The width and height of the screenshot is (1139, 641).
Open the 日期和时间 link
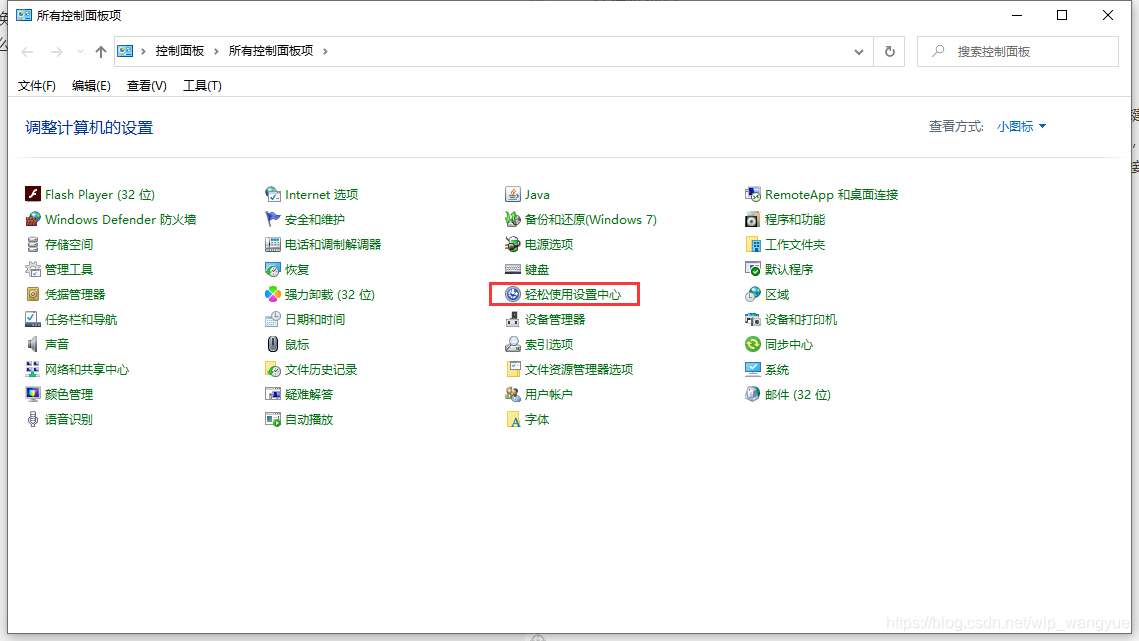point(315,319)
